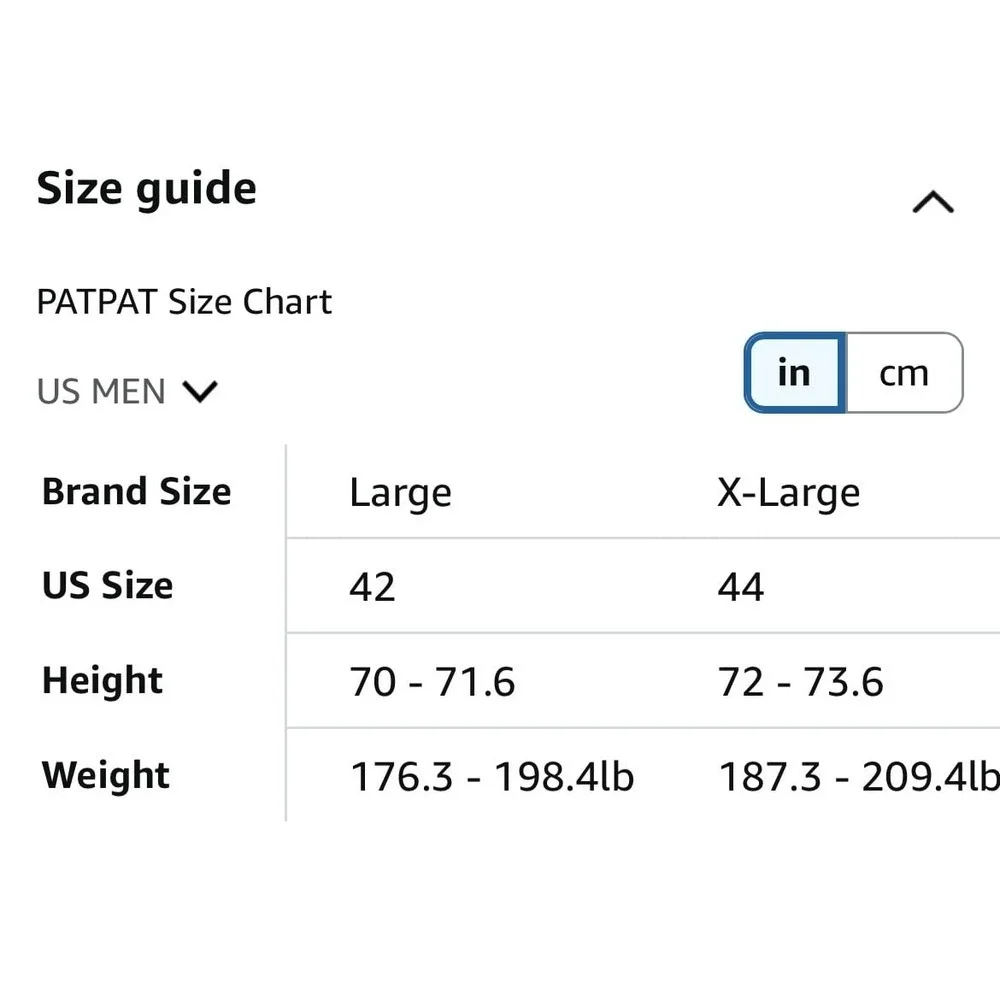Click the PATPAT Size Chart title
Screen dimensions: 1000x1000
point(184,302)
